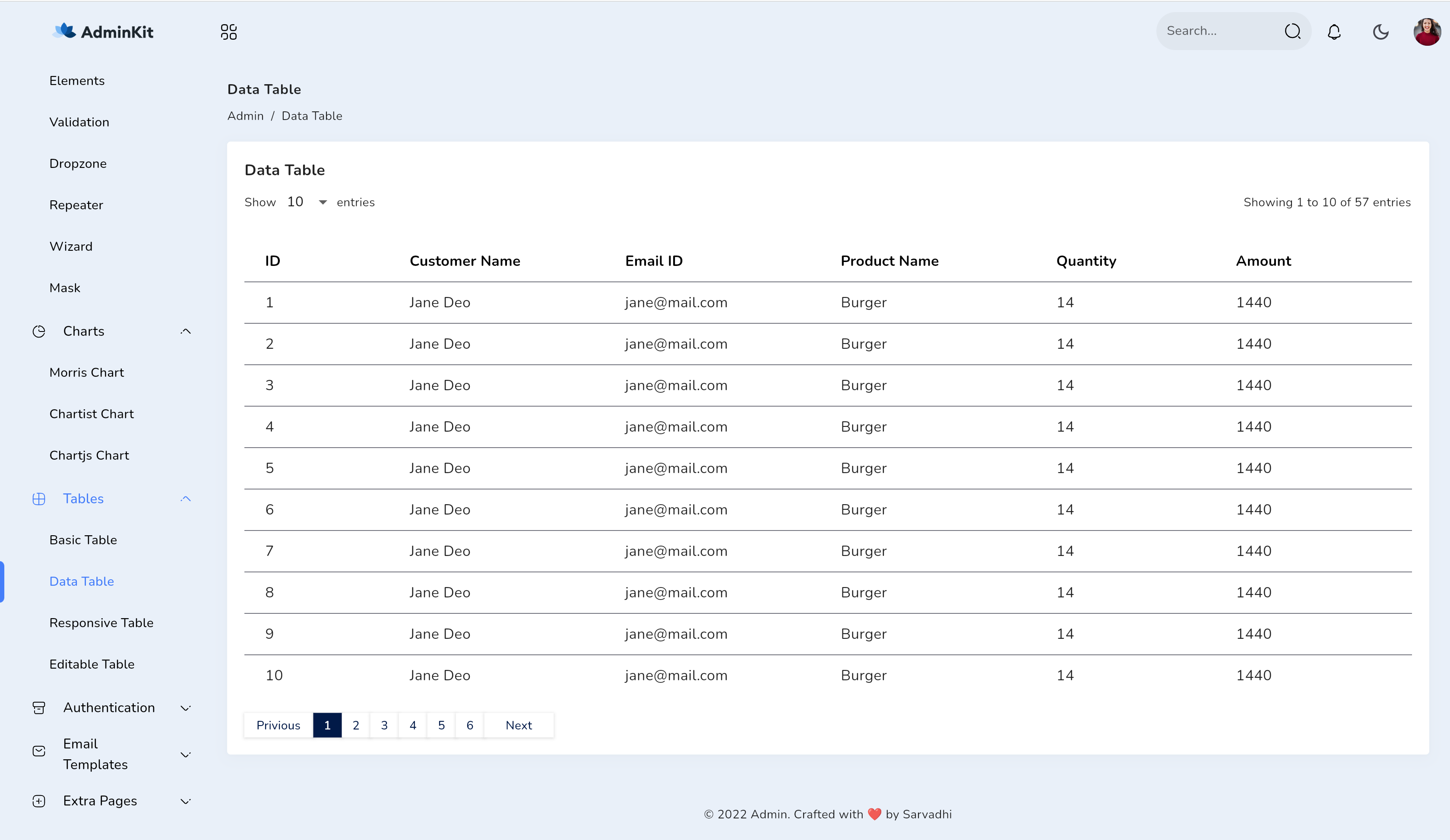Click the Tables grid icon in sidebar

click(x=38, y=498)
